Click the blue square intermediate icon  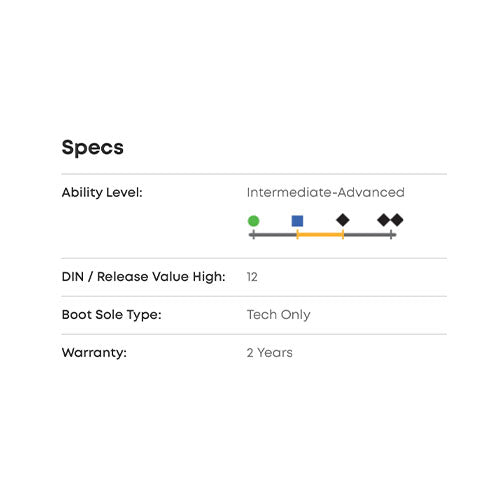(297, 221)
